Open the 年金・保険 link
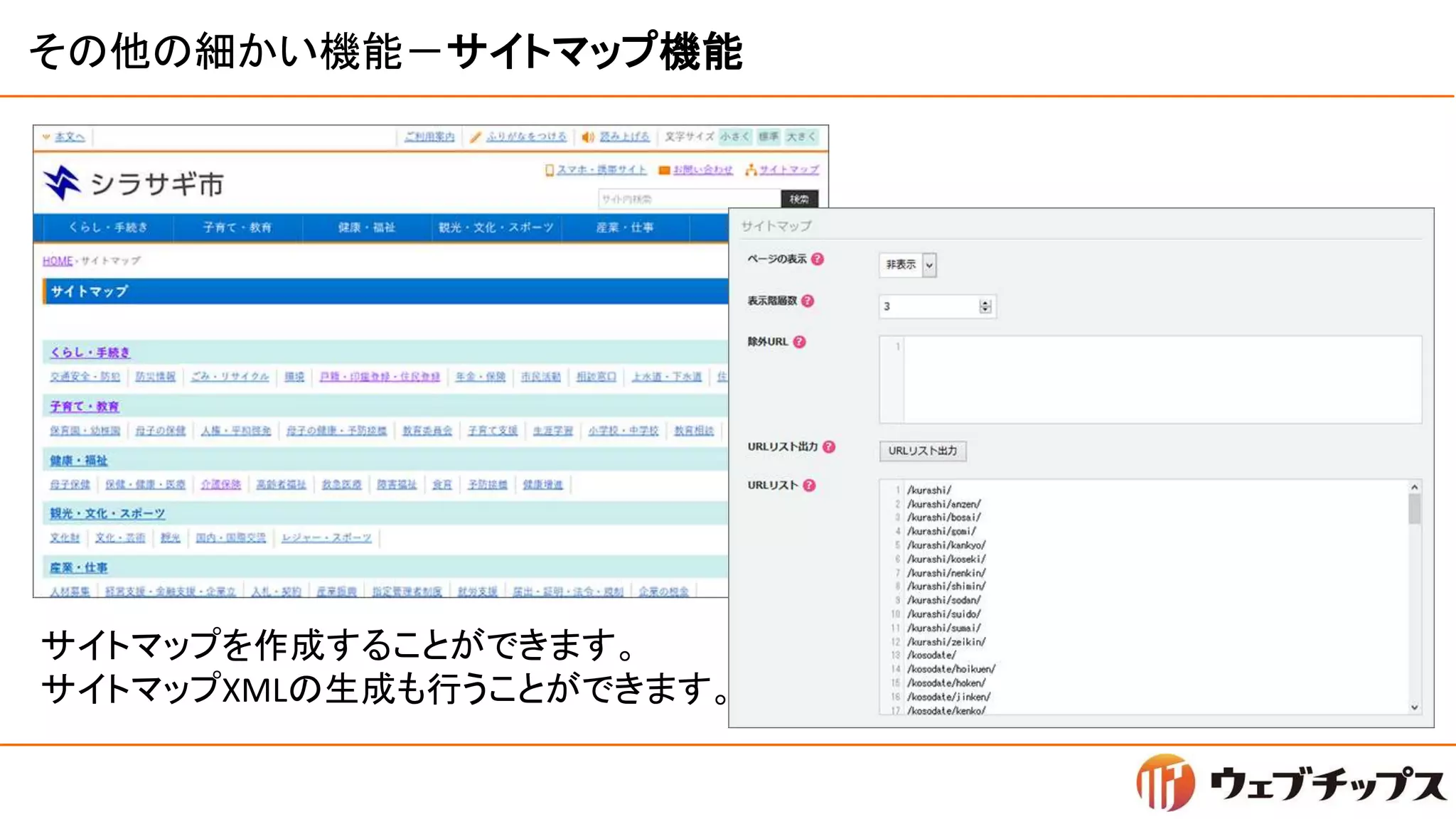 pyautogui.click(x=481, y=377)
